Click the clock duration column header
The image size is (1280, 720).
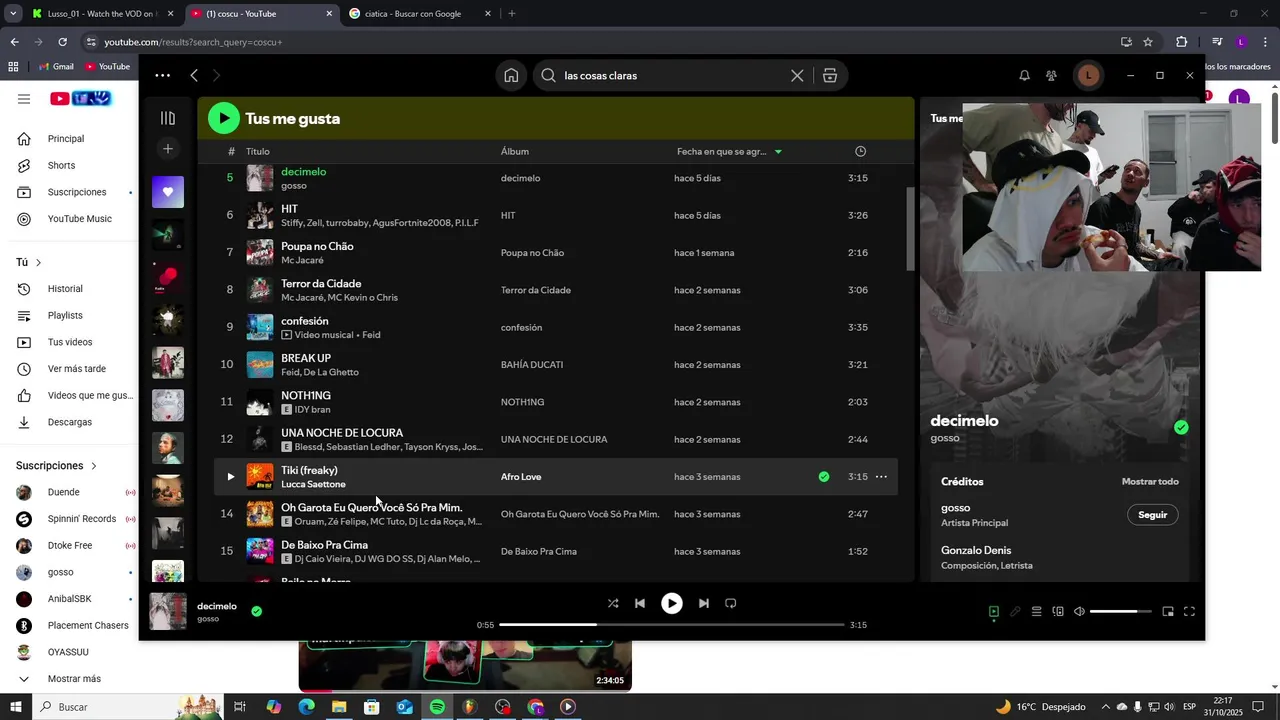[x=861, y=152]
